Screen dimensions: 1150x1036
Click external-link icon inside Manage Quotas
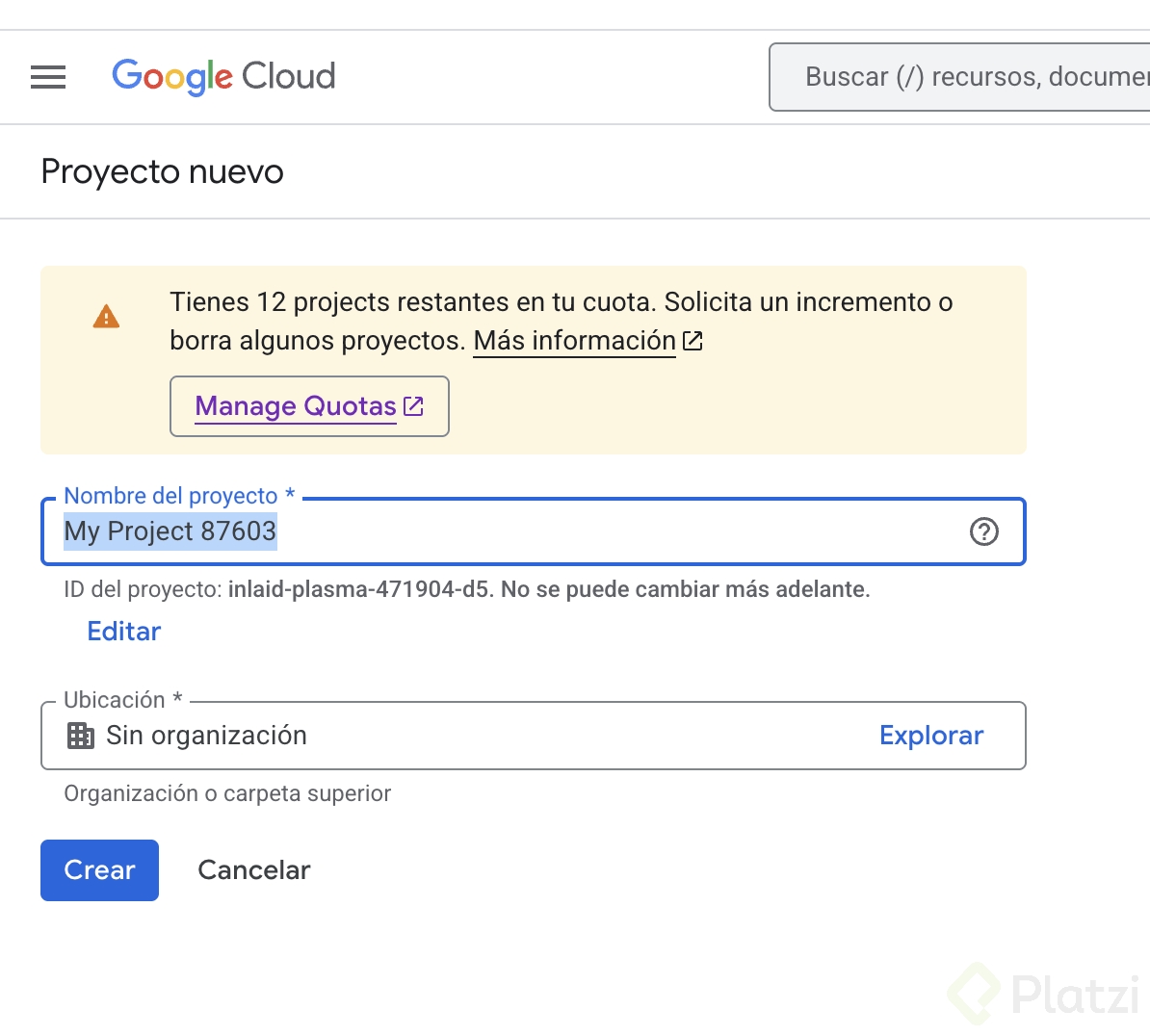tap(413, 406)
